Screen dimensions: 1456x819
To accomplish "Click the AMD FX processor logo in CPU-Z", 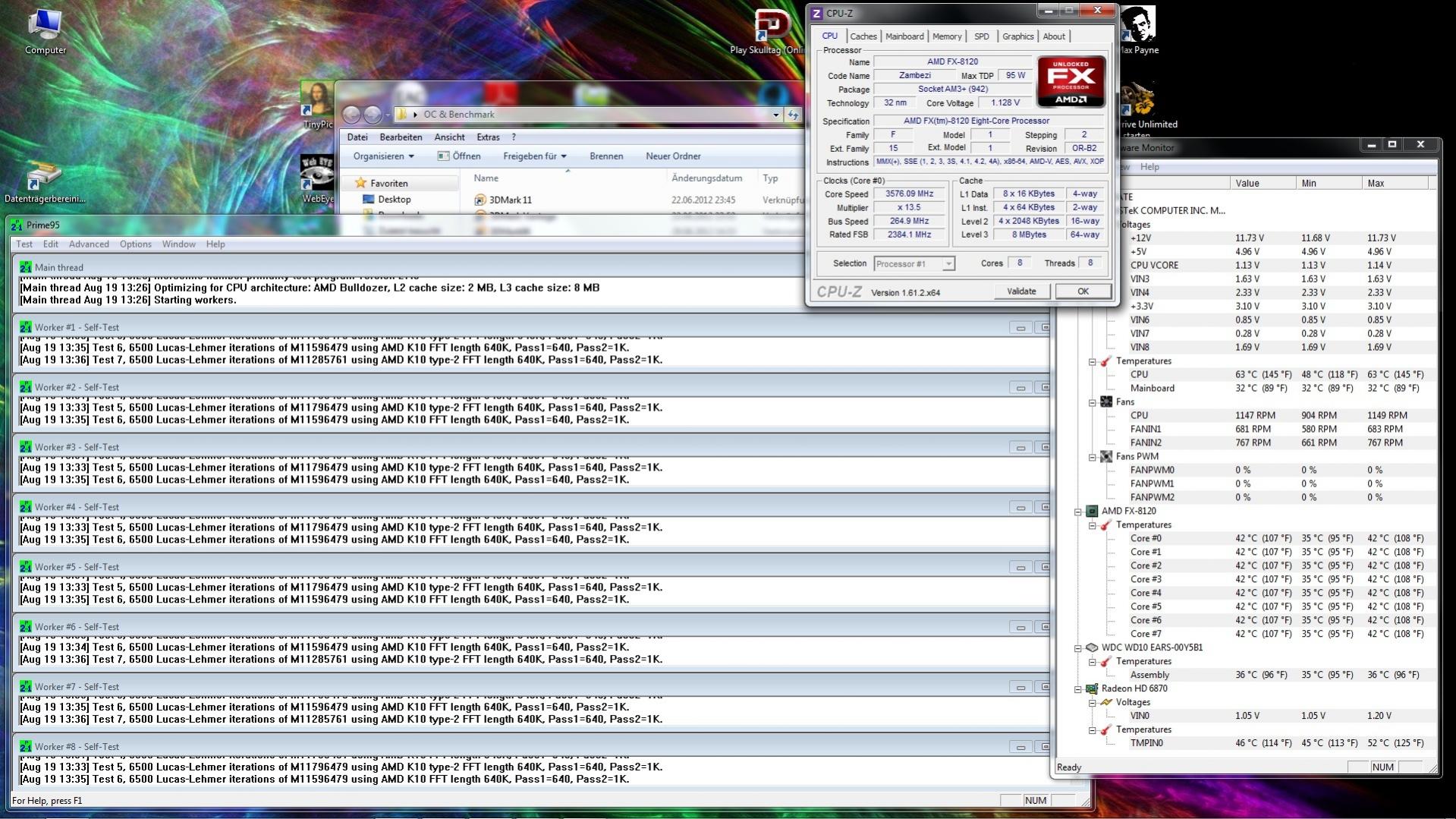I will [x=1071, y=82].
